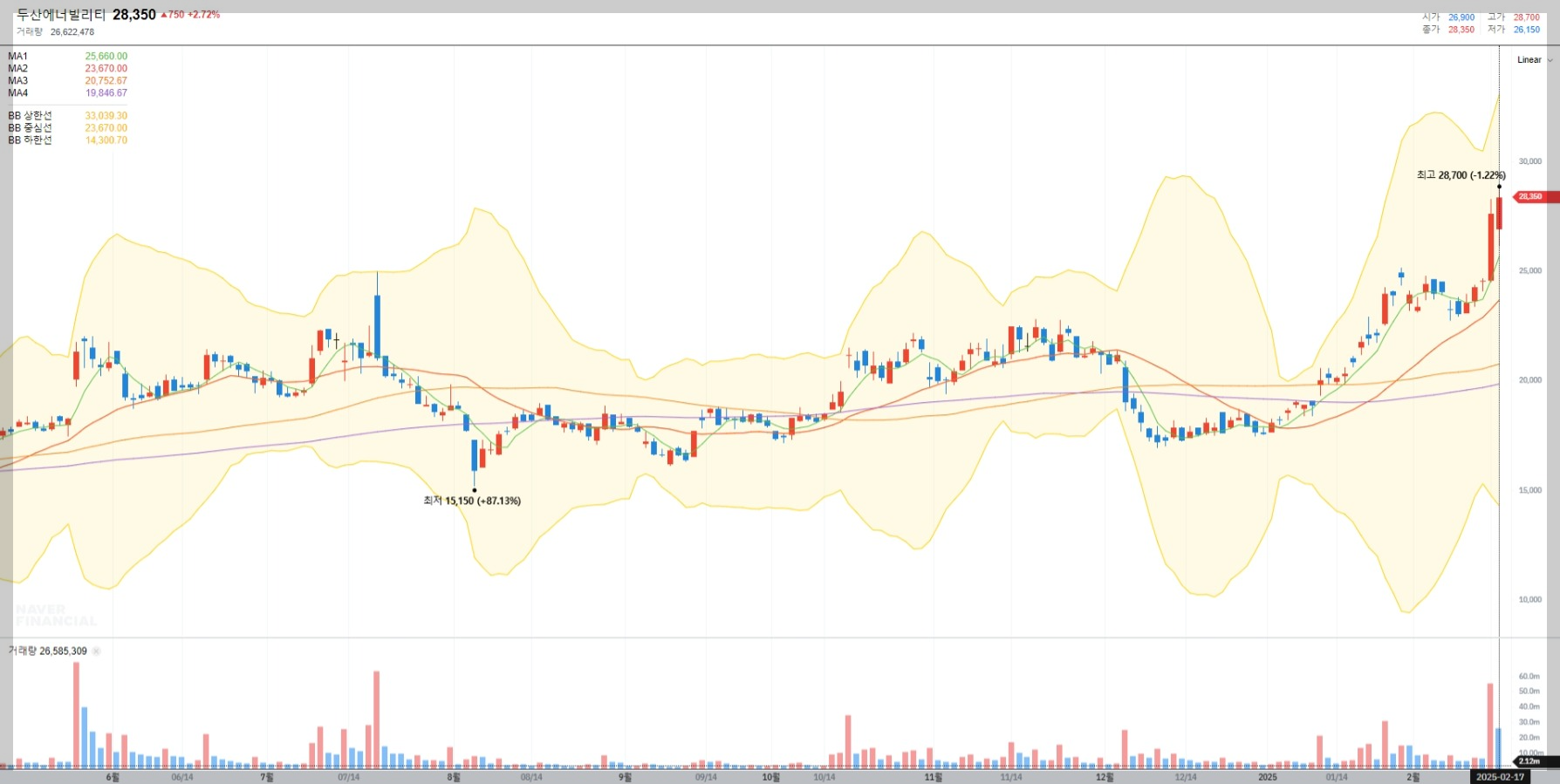Click the +2.72% change figure
This screenshot has width=1560, height=784.
tap(204, 15)
